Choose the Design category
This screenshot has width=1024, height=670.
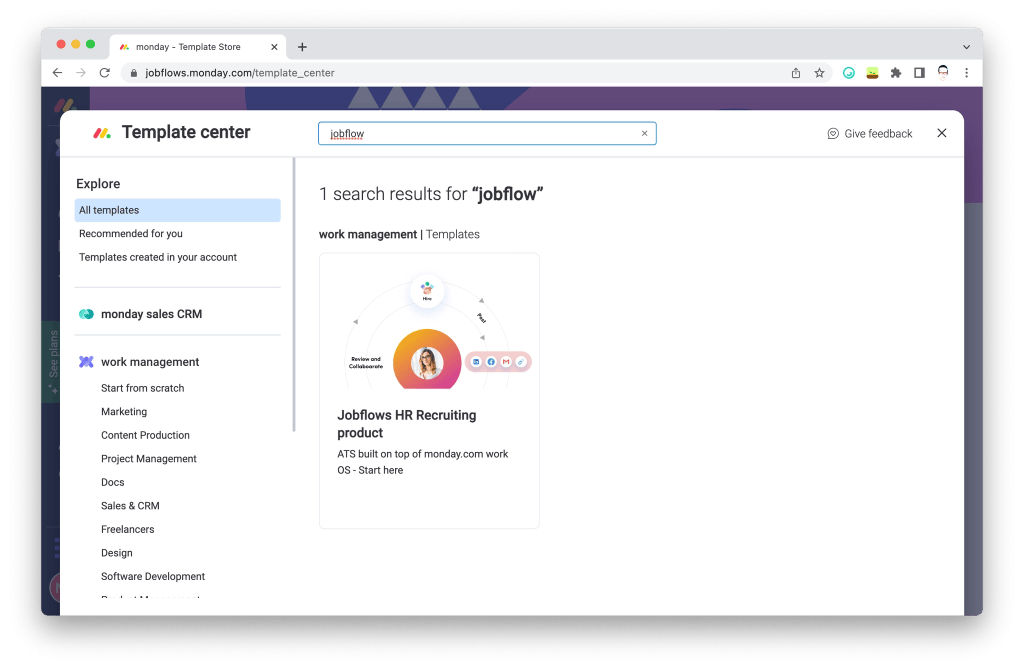pyautogui.click(x=117, y=552)
